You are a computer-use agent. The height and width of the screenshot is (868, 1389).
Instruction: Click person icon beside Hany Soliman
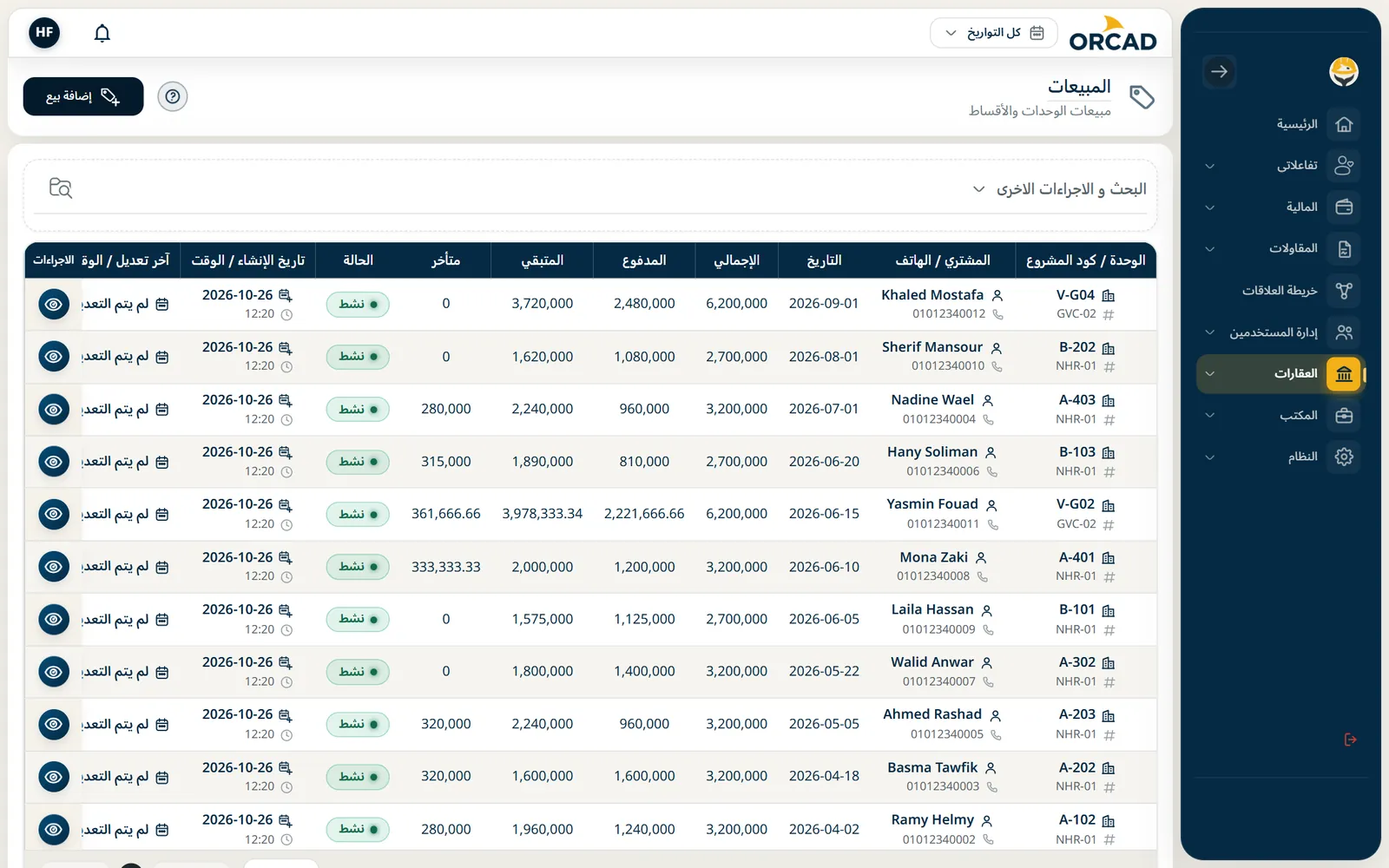tap(991, 453)
